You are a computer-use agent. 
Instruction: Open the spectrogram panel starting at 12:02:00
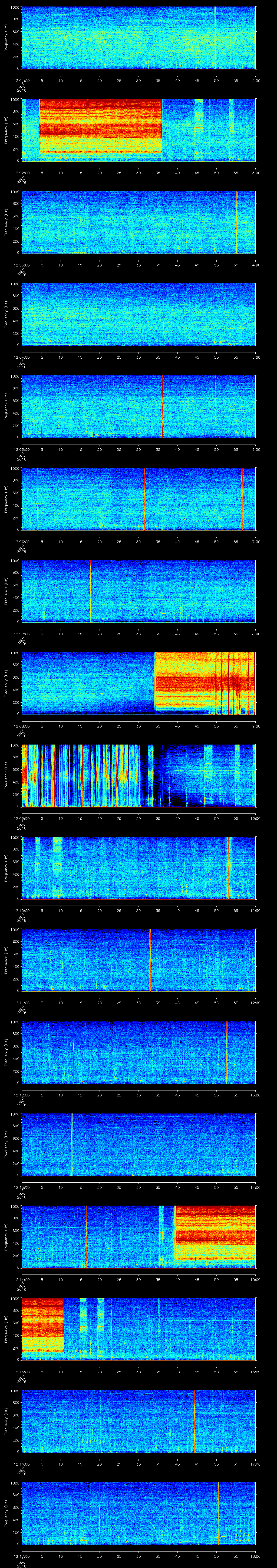click(138, 130)
